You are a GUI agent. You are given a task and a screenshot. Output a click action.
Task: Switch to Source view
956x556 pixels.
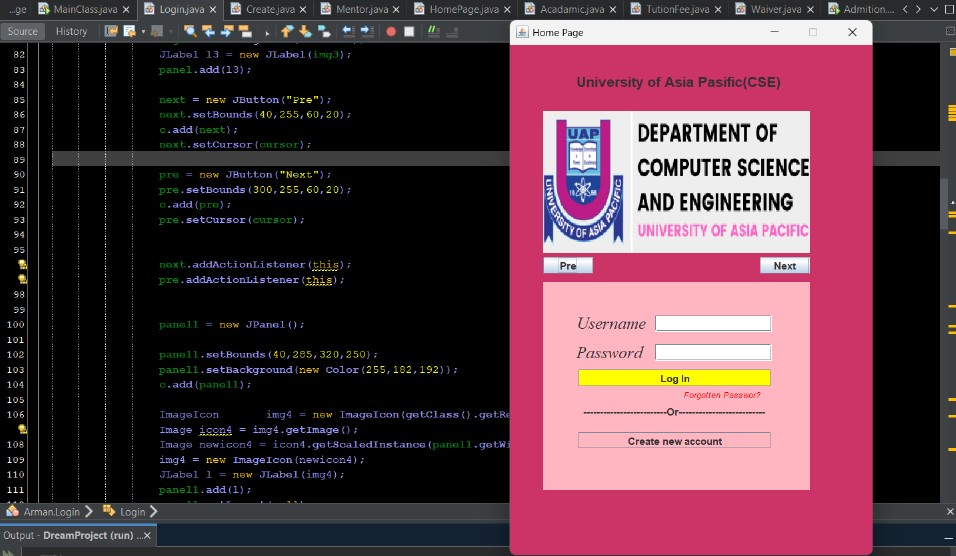[23, 31]
